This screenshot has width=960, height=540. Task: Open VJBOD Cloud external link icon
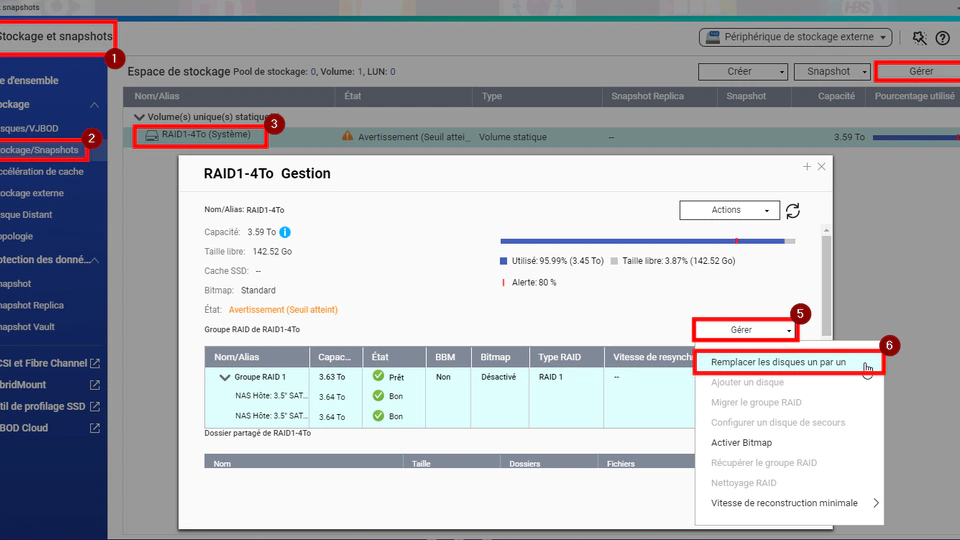[x=95, y=428]
